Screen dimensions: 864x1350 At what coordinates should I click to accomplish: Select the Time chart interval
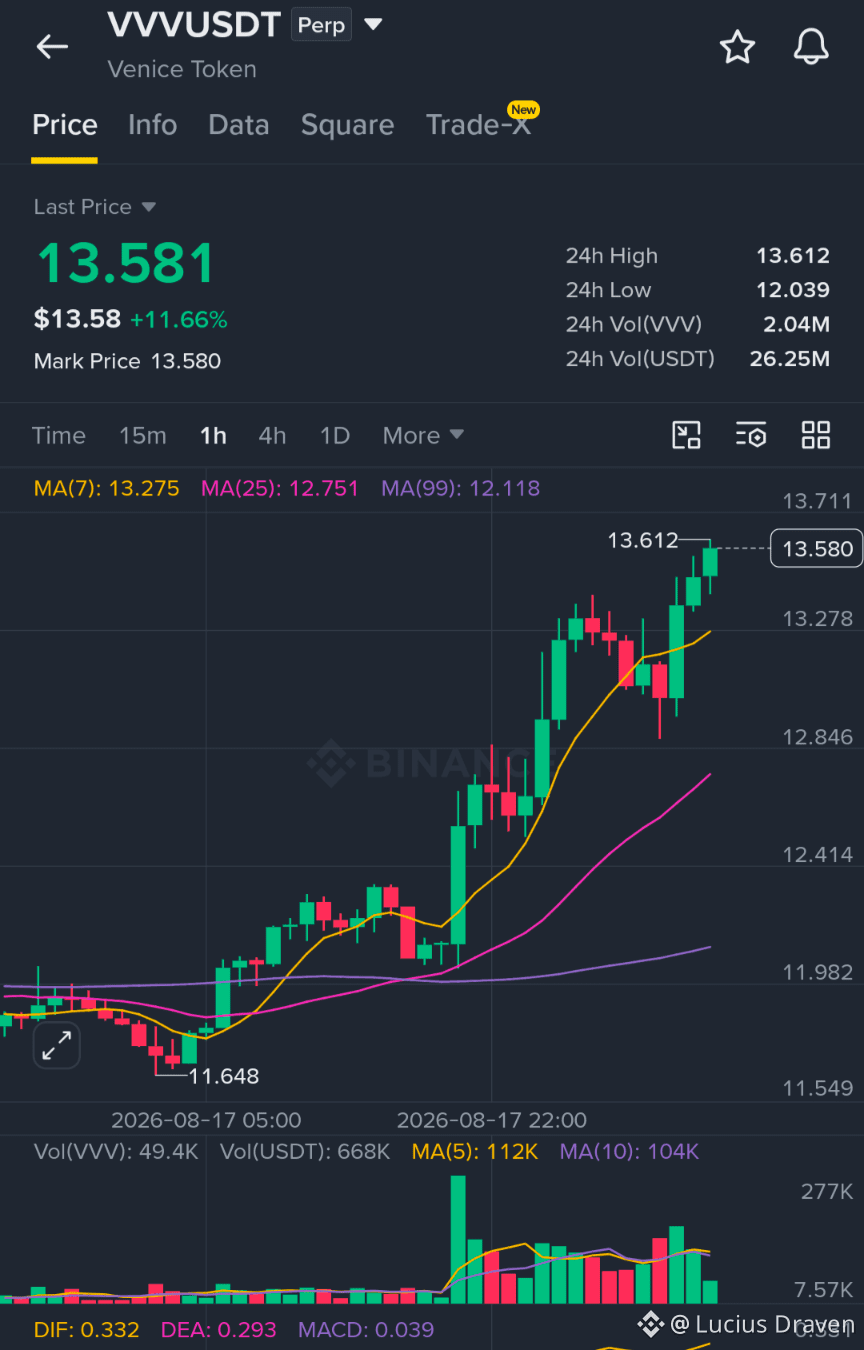(59, 436)
